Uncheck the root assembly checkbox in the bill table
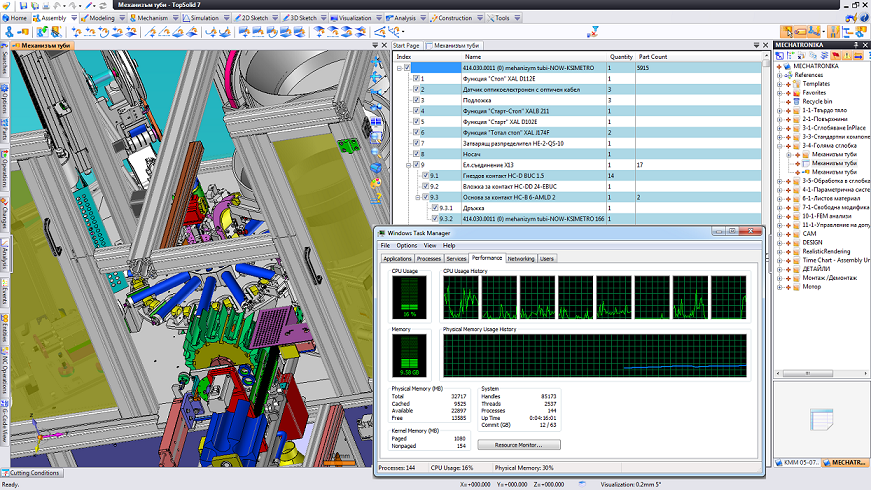The image size is (871, 490). [x=407, y=68]
